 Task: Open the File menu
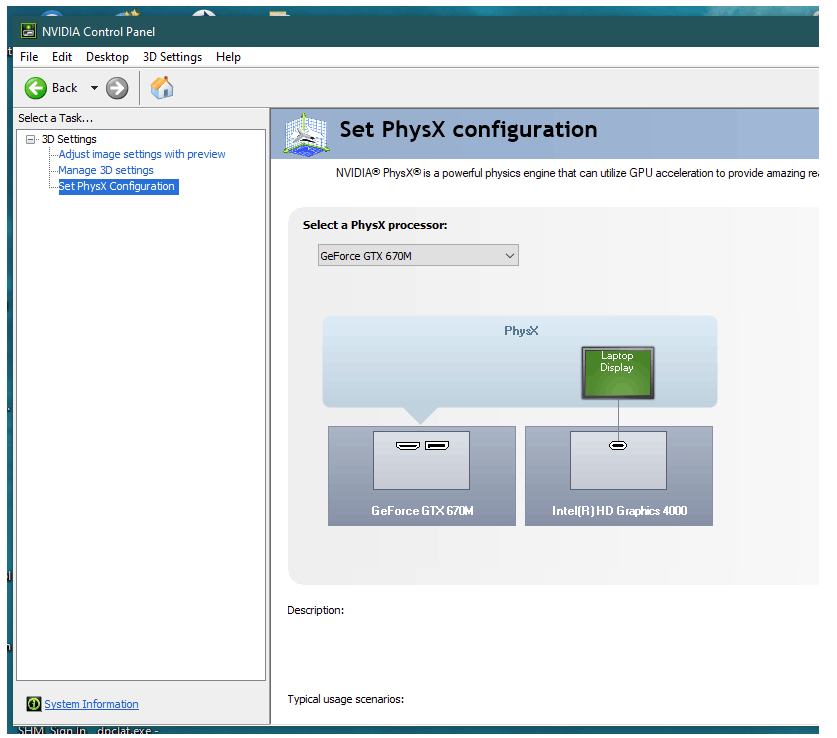[x=29, y=57]
